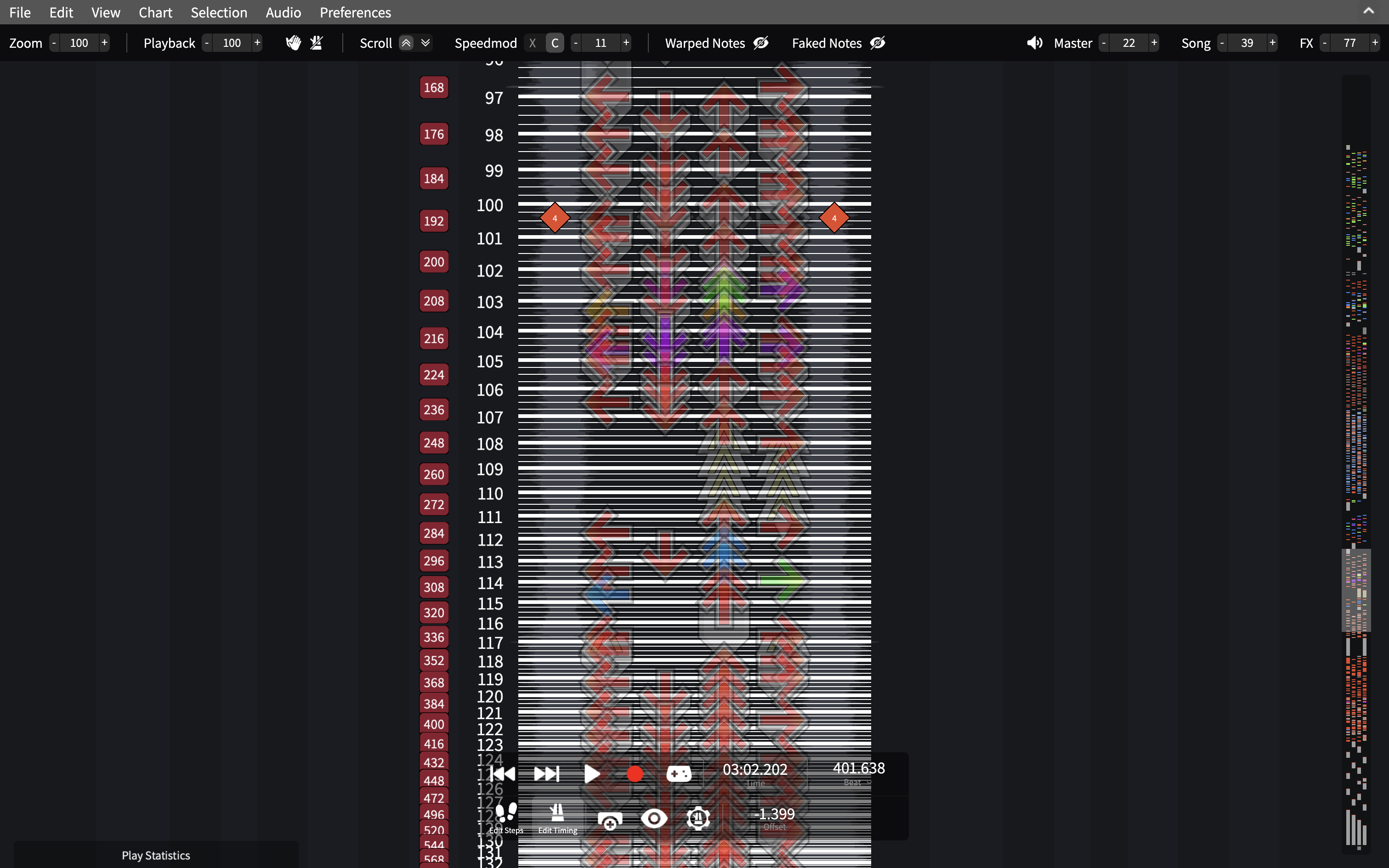Screen dimensions: 1389x868
Task: Click BPM marker 168
Action: click(434, 88)
